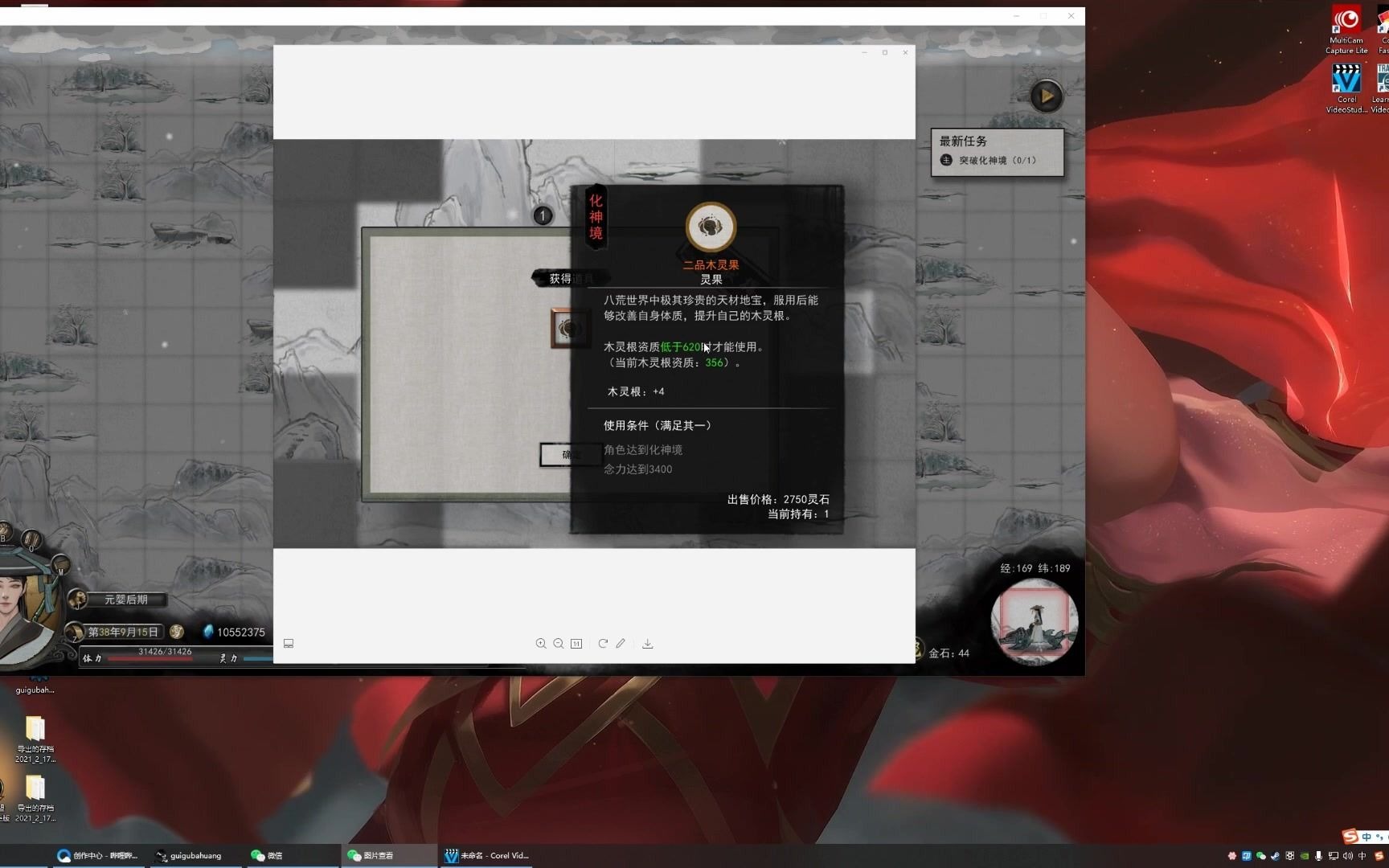This screenshot has height=868, width=1389.
Task: Click the 二品木灵果 item icon in tooltip
Action: pyautogui.click(x=711, y=227)
